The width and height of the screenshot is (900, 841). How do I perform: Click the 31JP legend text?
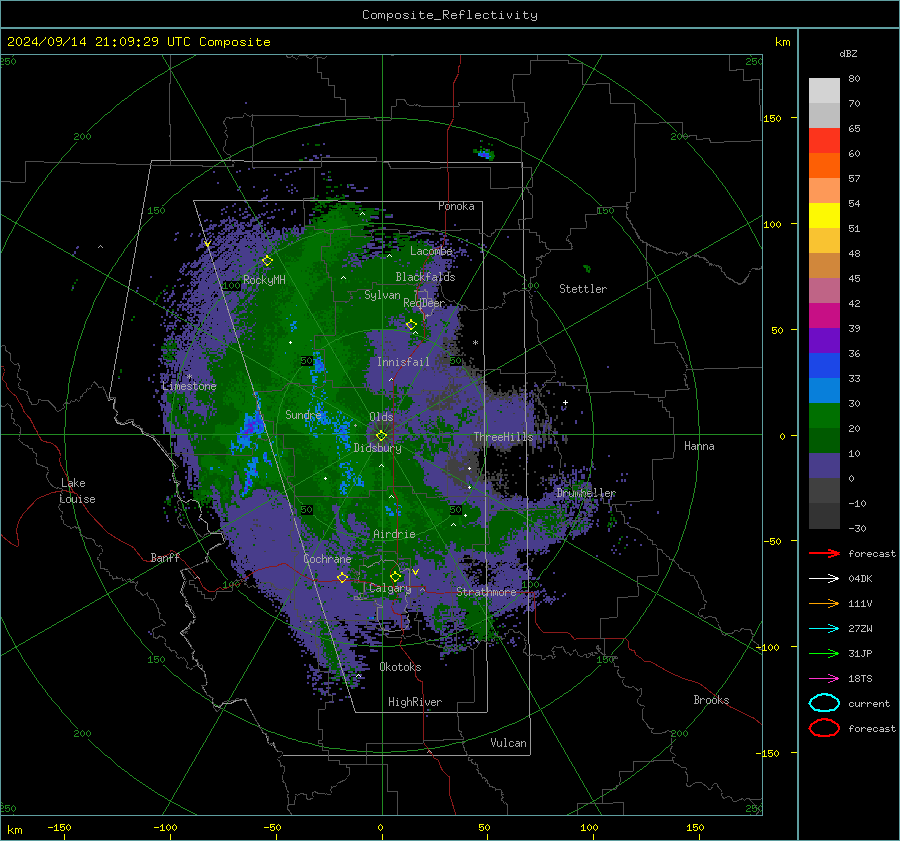point(860,653)
